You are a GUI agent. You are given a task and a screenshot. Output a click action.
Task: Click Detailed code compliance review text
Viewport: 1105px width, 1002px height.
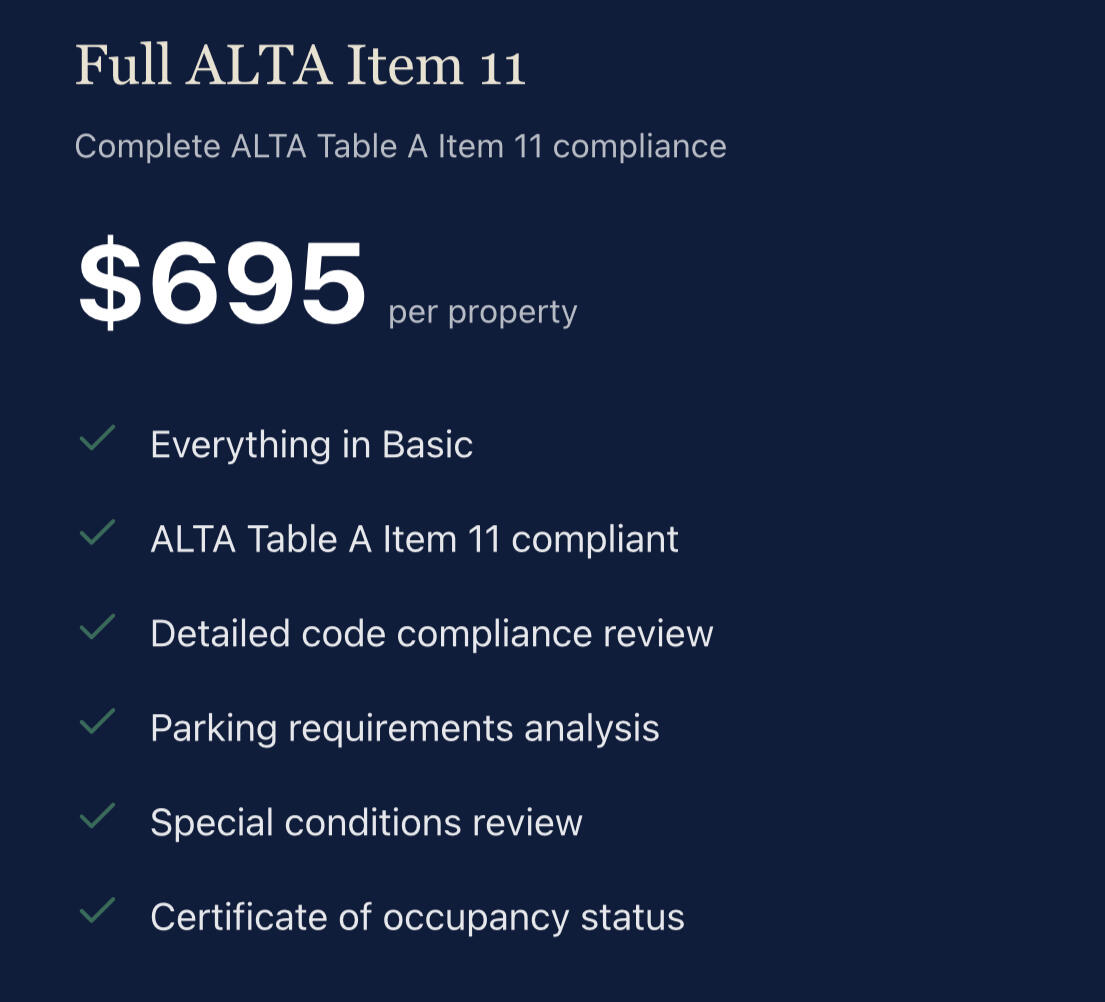pos(431,634)
